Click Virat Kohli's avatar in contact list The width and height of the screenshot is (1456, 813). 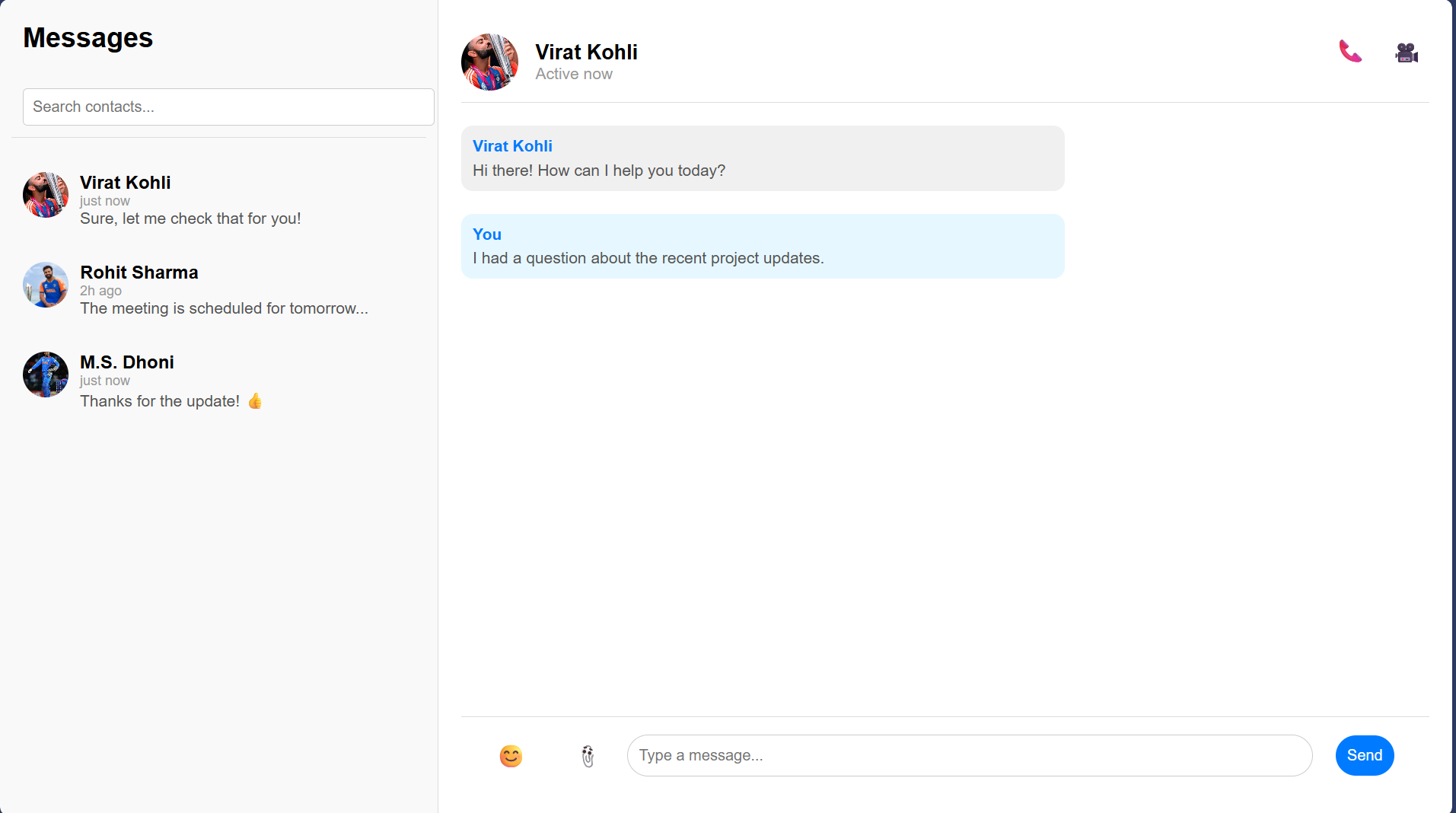(x=46, y=195)
